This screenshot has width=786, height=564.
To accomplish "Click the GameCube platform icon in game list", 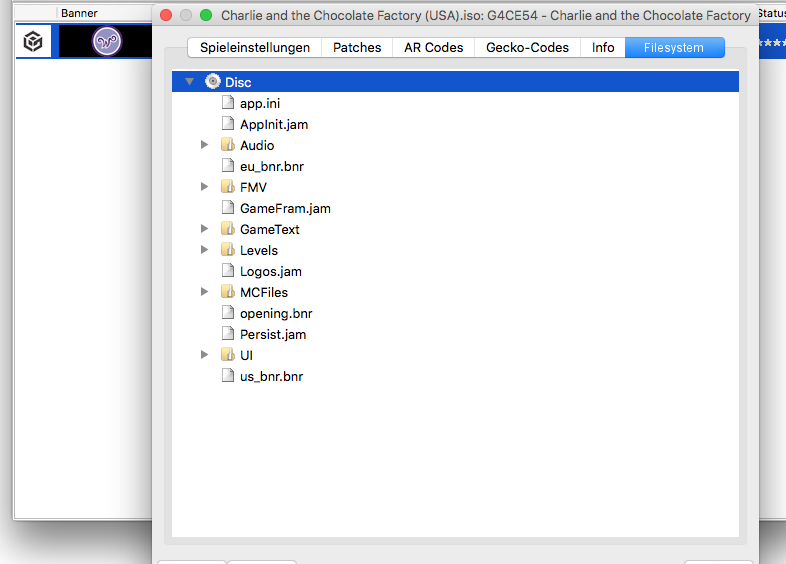I will pyautogui.click(x=33, y=41).
